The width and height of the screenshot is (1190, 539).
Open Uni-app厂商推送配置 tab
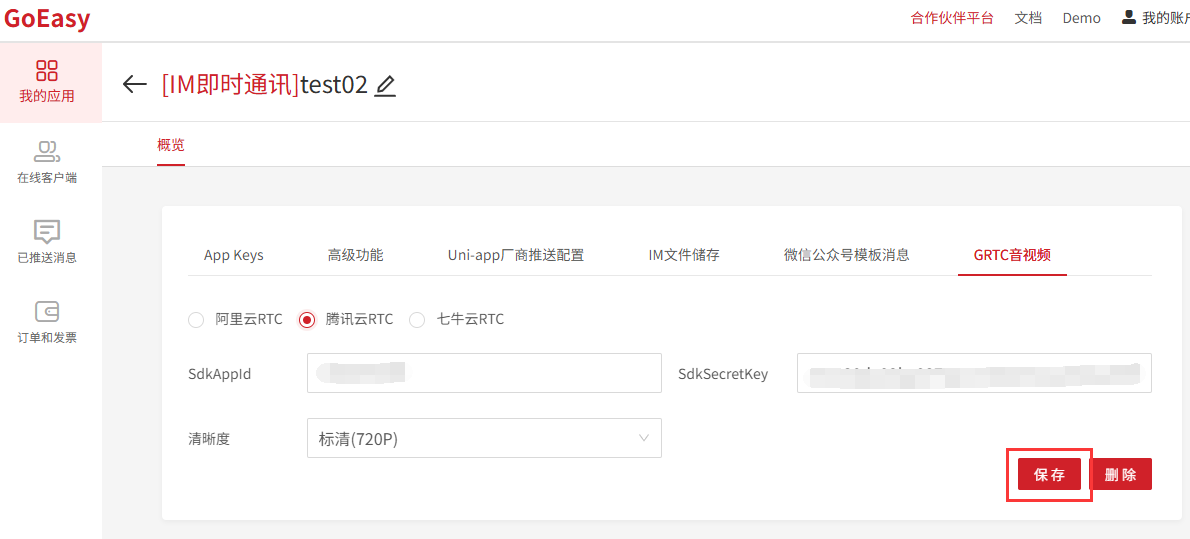[516, 255]
